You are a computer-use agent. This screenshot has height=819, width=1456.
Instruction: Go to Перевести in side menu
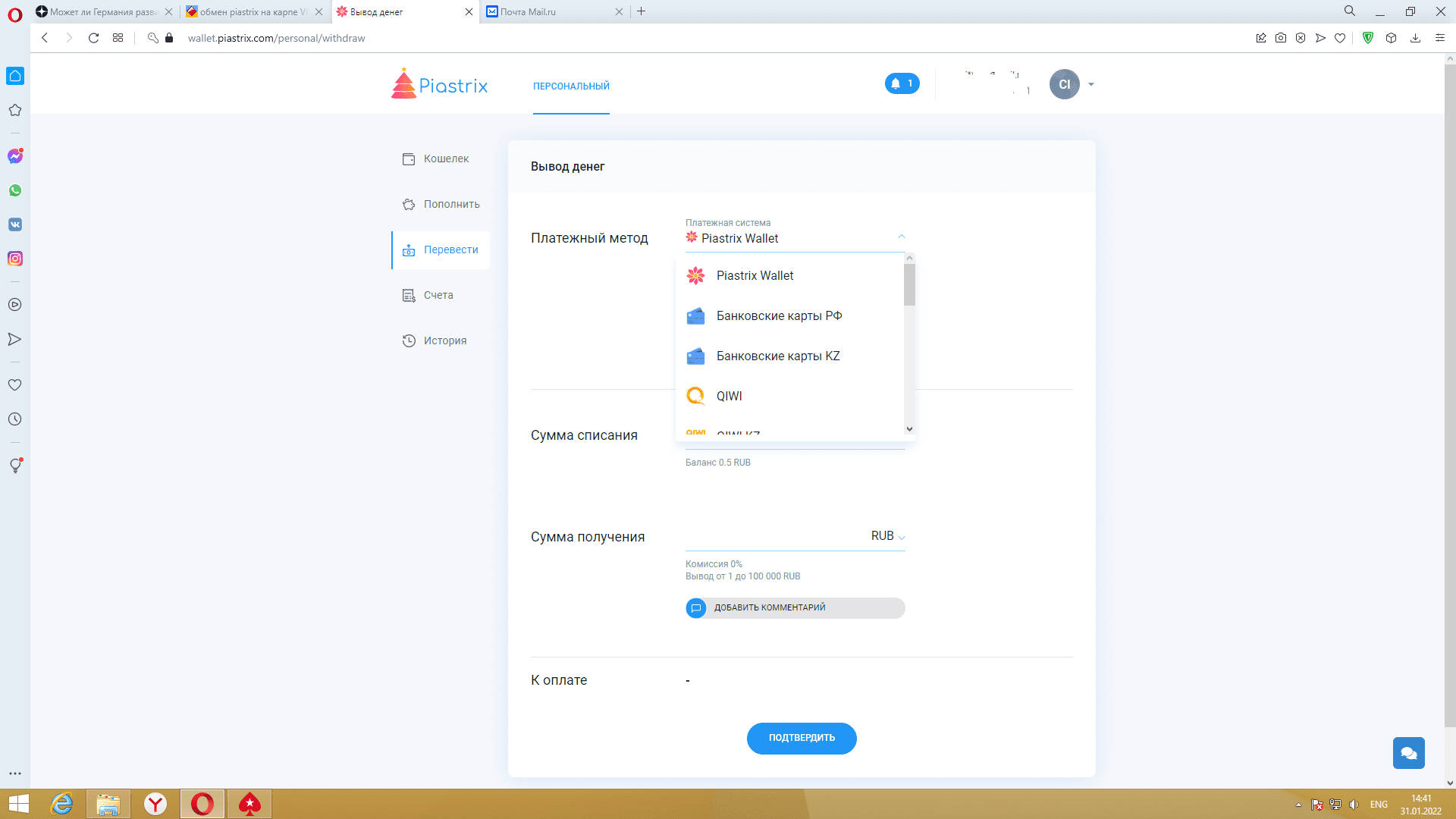click(441, 250)
